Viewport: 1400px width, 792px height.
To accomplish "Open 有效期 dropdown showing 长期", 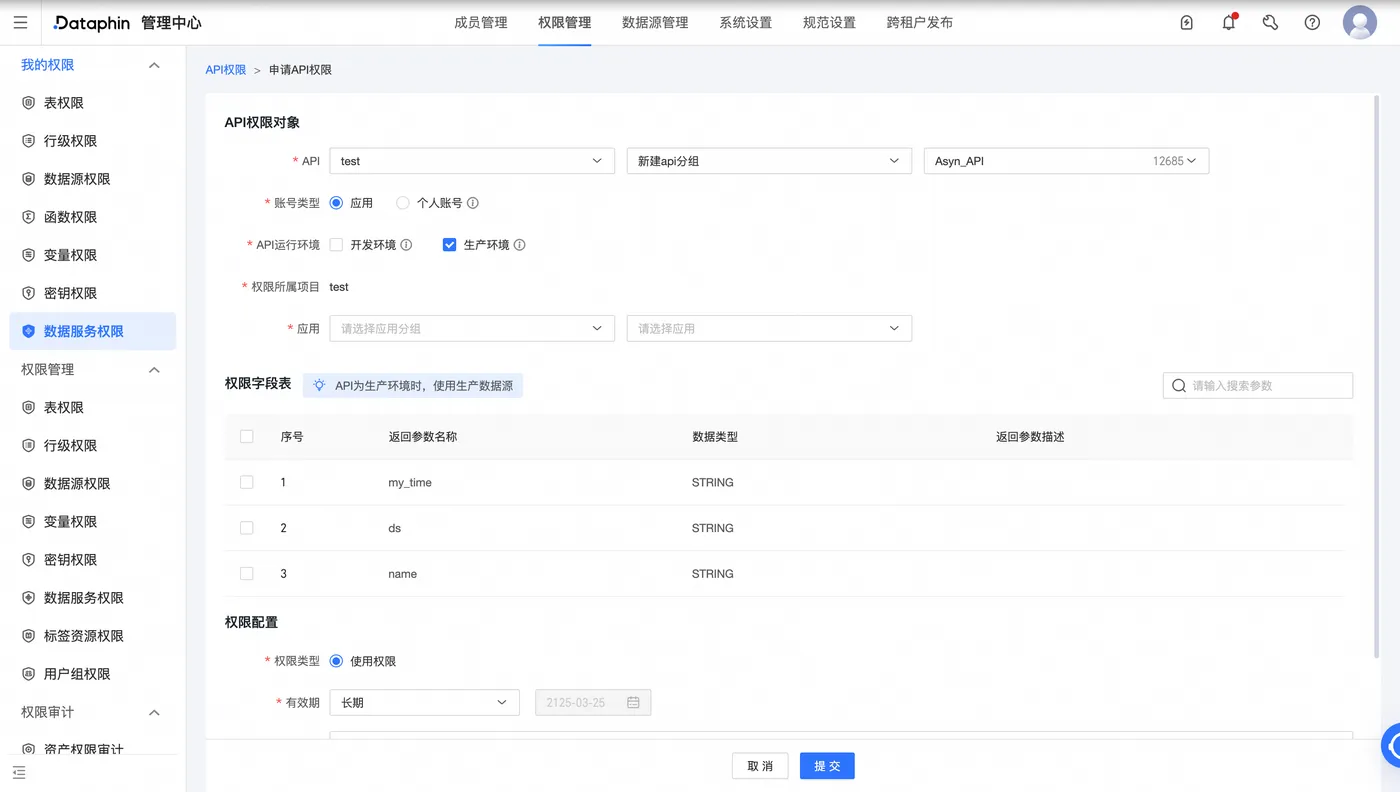I will pos(424,703).
